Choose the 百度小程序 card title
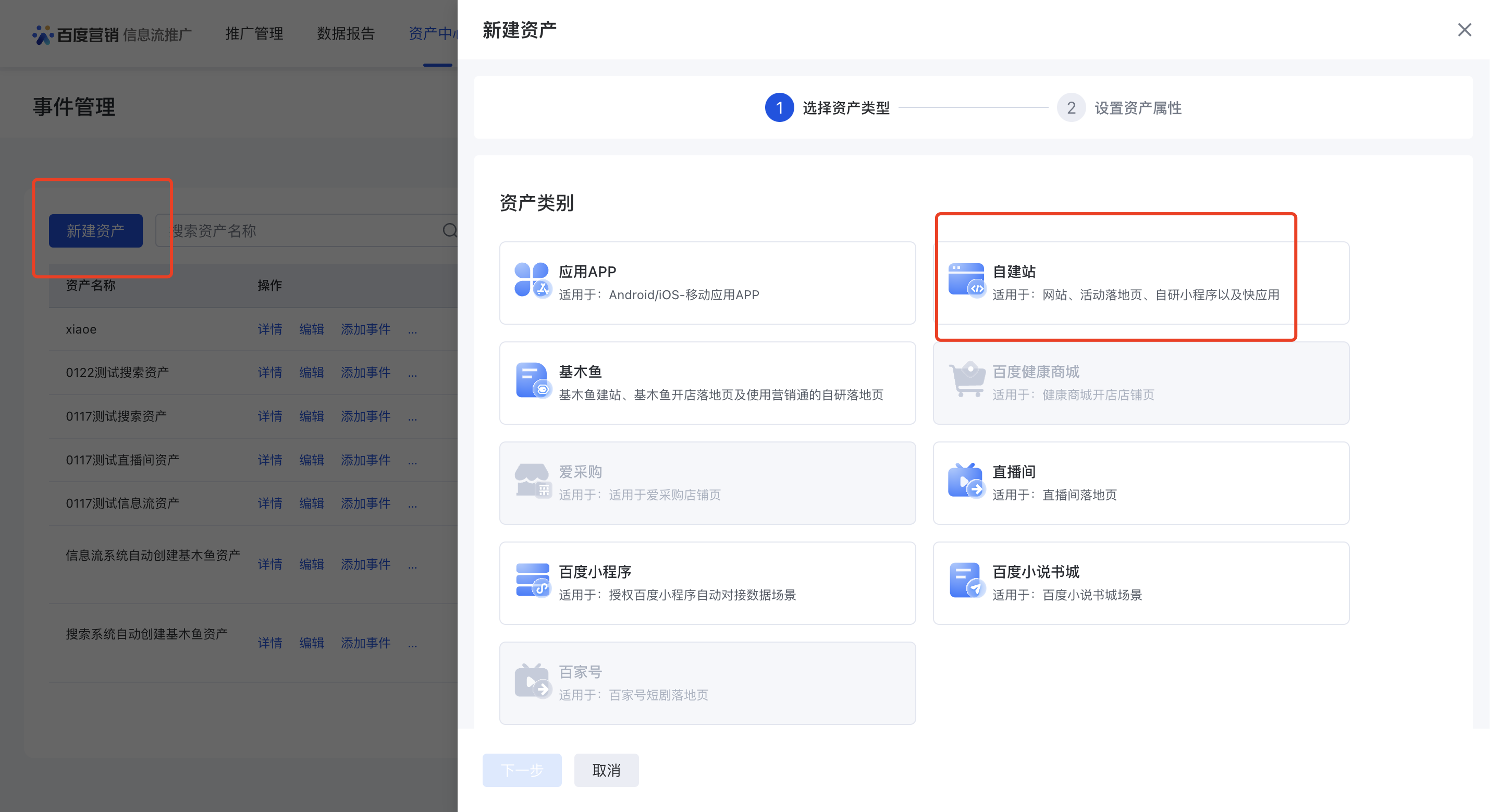 pyautogui.click(x=595, y=572)
